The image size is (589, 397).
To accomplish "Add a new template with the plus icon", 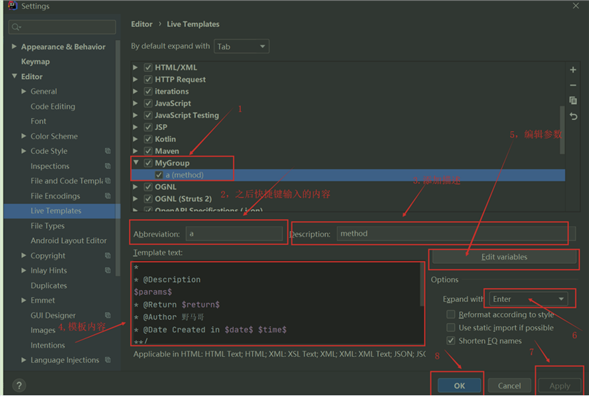I will pos(573,70).
